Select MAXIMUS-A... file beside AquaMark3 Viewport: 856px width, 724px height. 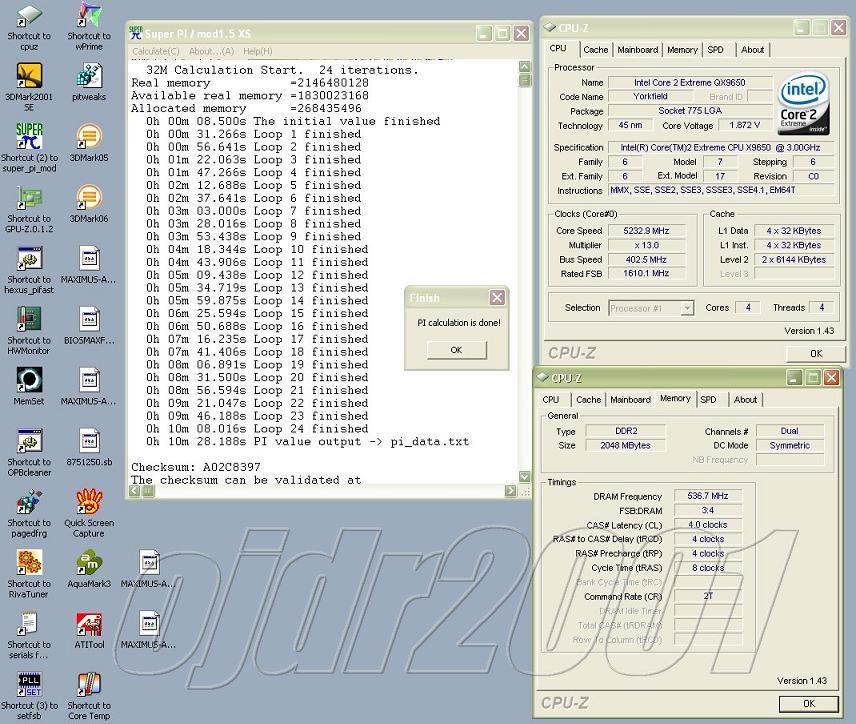tap(148, 570)
